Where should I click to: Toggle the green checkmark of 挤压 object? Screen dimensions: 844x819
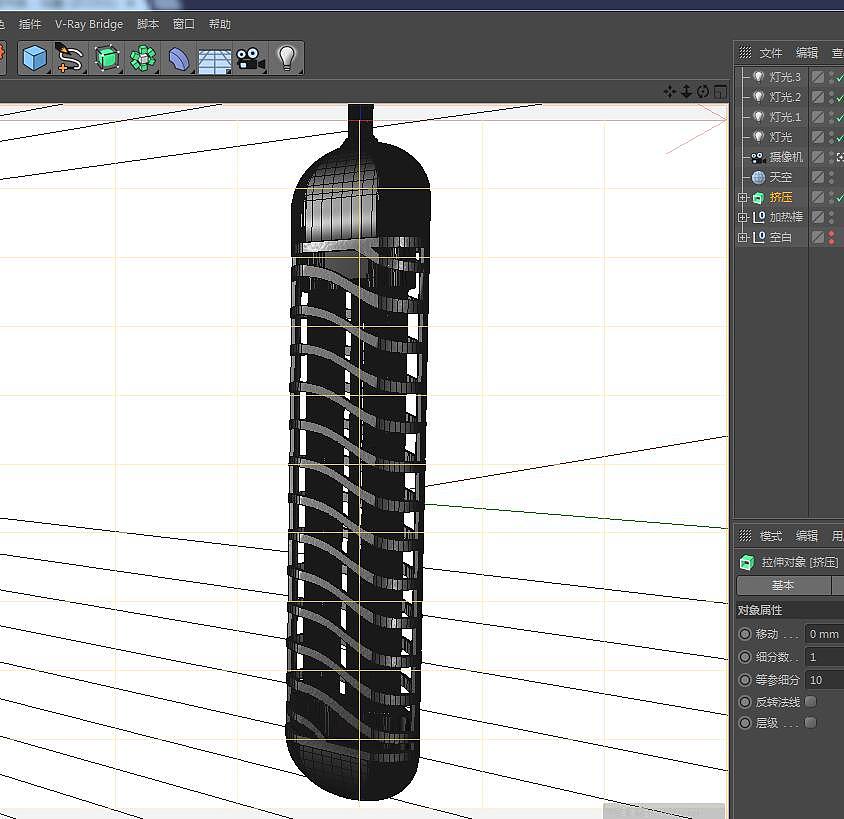[841, 198]
